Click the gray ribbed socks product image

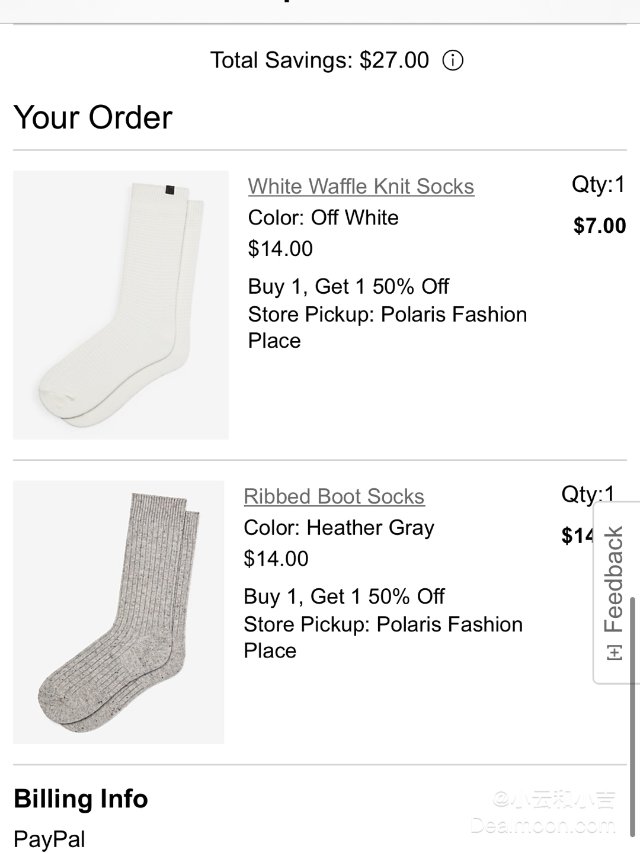click(x=118, y=612)
